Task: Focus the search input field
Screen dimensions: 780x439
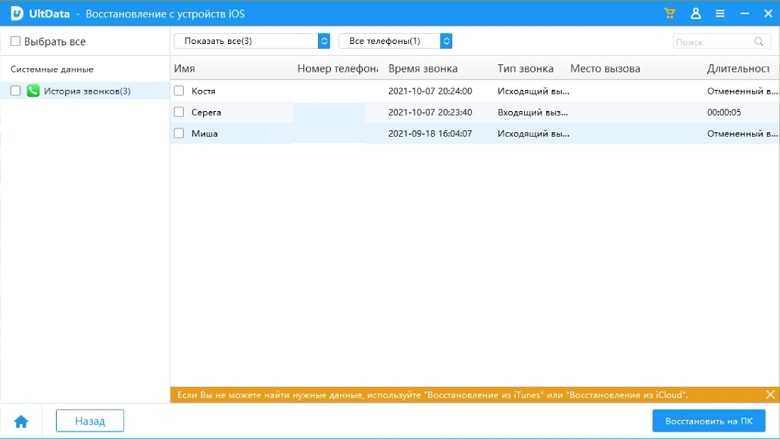Action: point(712,42)
